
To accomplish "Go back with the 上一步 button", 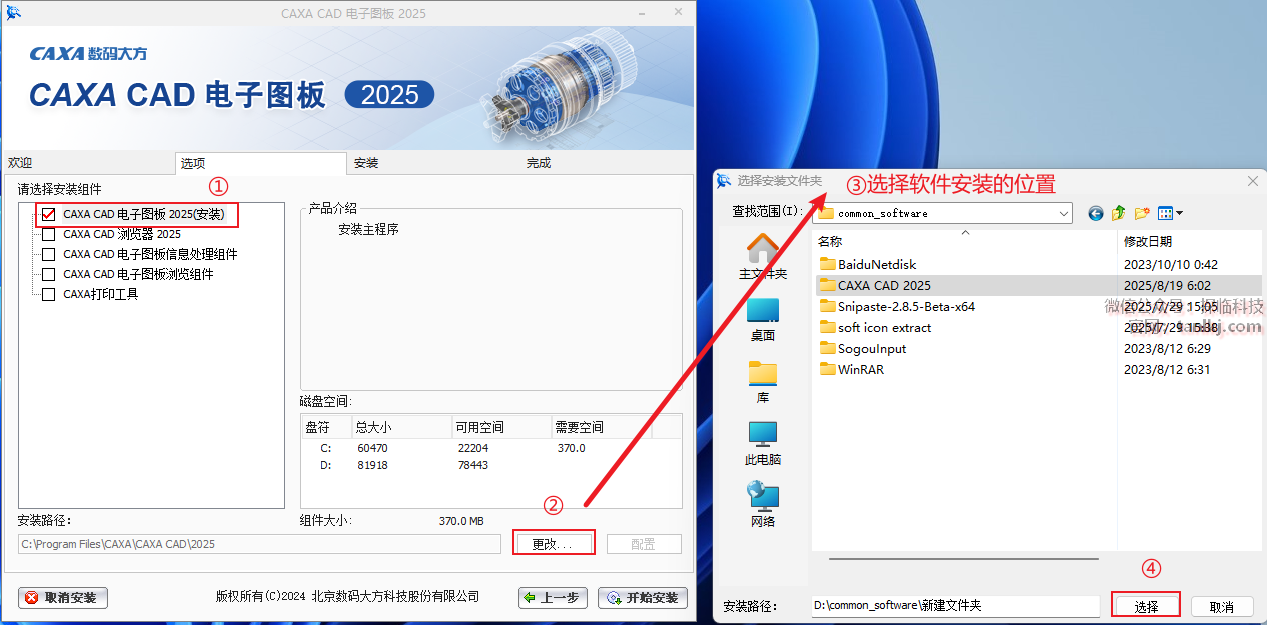I will tap(553, 598).
